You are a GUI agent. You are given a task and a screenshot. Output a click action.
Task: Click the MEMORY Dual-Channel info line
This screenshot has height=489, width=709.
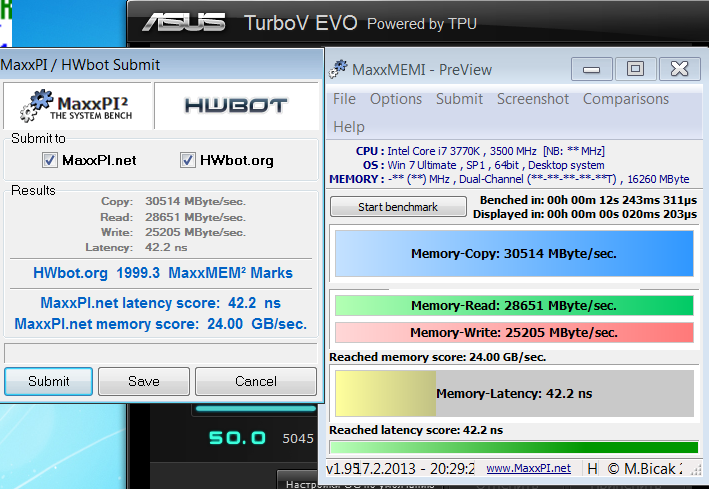(x=509, y=179)
